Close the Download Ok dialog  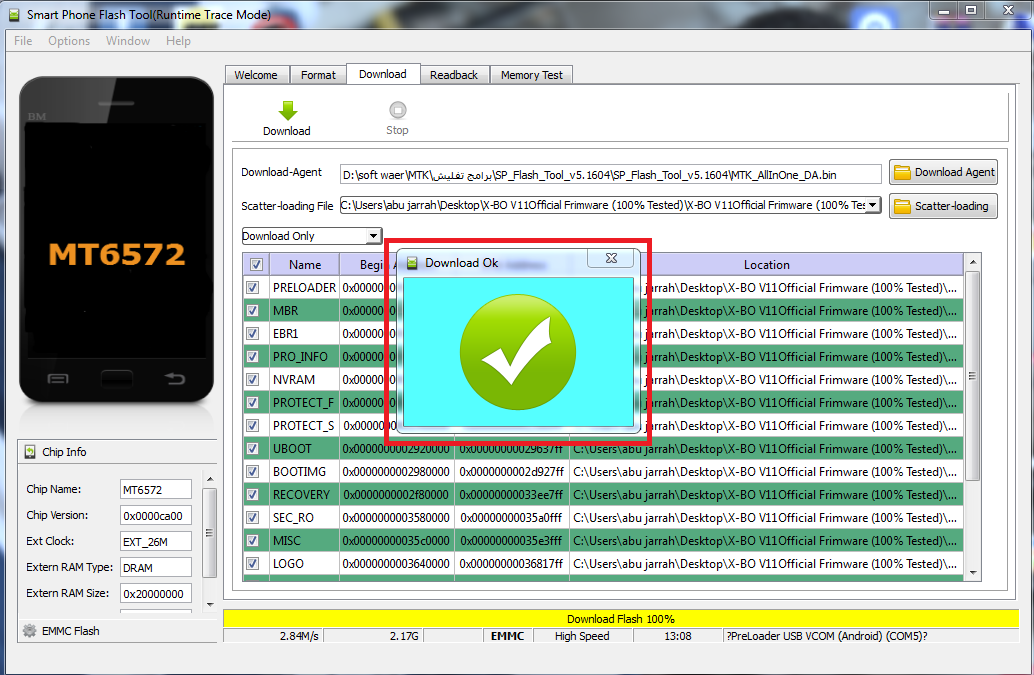click(611, 258)
